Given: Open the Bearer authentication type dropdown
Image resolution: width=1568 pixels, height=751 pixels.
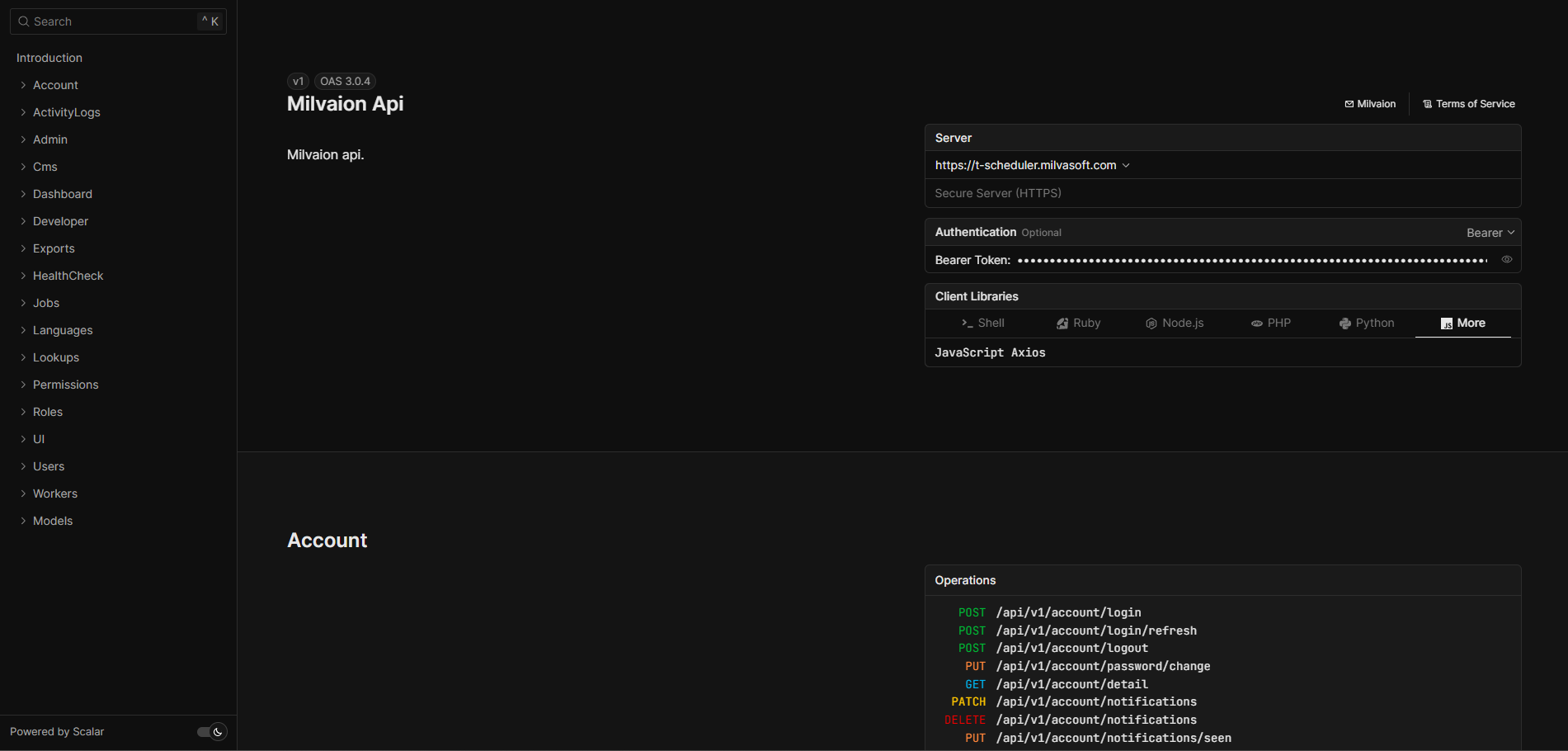Looking at the screenshot, I should (x=1490, y=232).
